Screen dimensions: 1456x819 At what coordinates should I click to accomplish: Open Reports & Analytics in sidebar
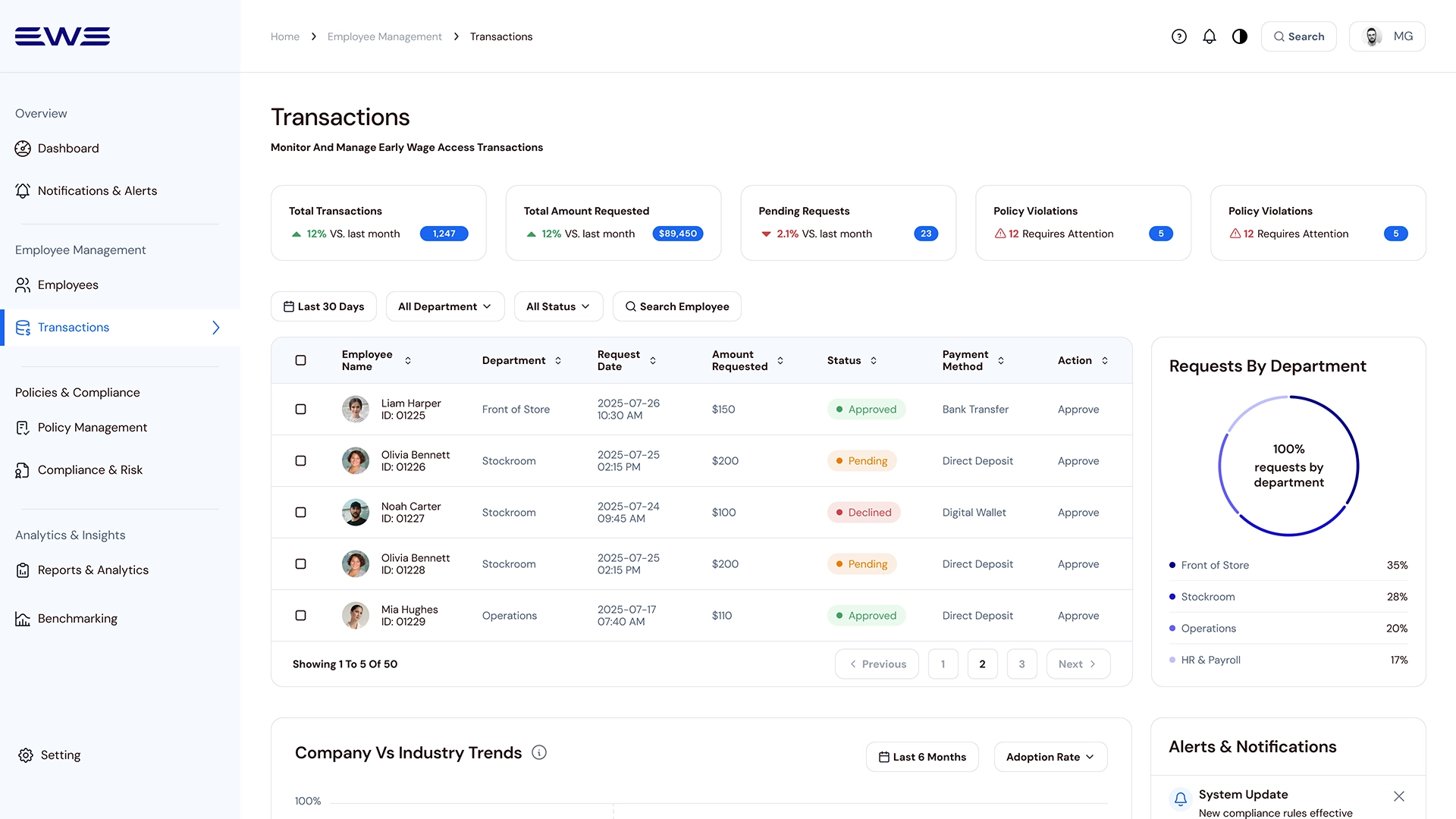point(93,570)
